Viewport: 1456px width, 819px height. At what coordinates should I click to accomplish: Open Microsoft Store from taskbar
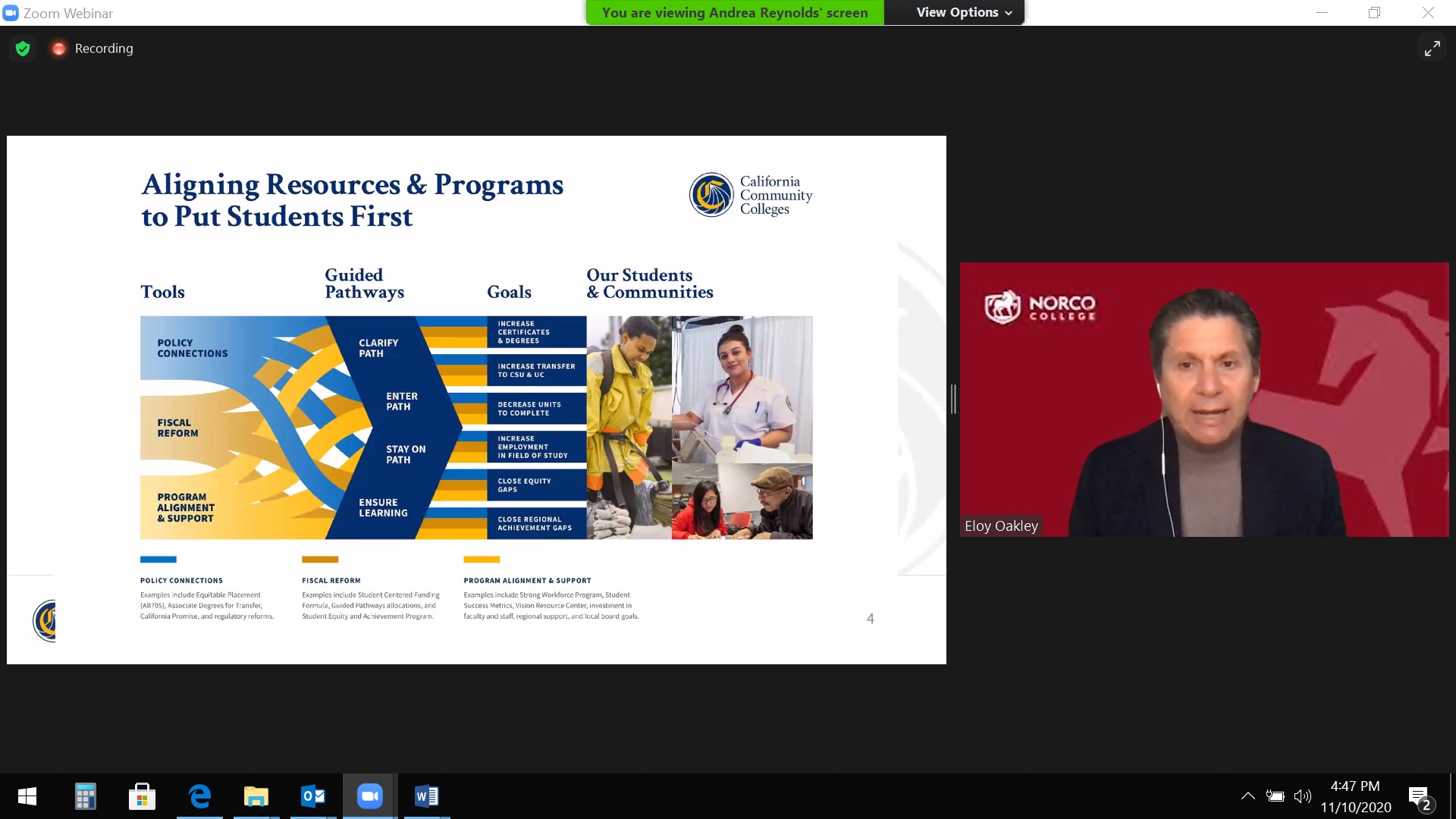tap(142, 796)
